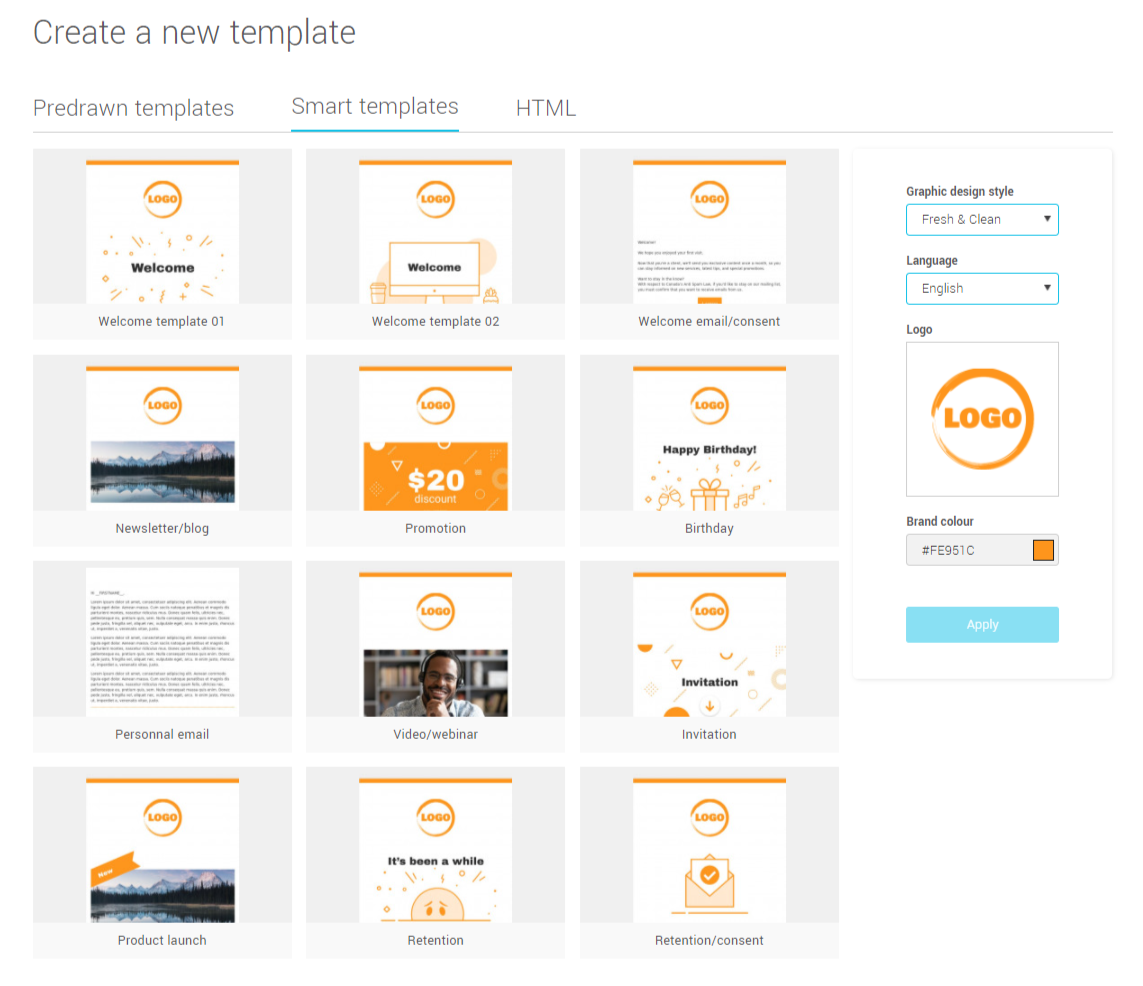This screenshot has width=1143, height=986.
Task: Open the HTML tab
Action: pyautogui.click(x=545, y=108)
